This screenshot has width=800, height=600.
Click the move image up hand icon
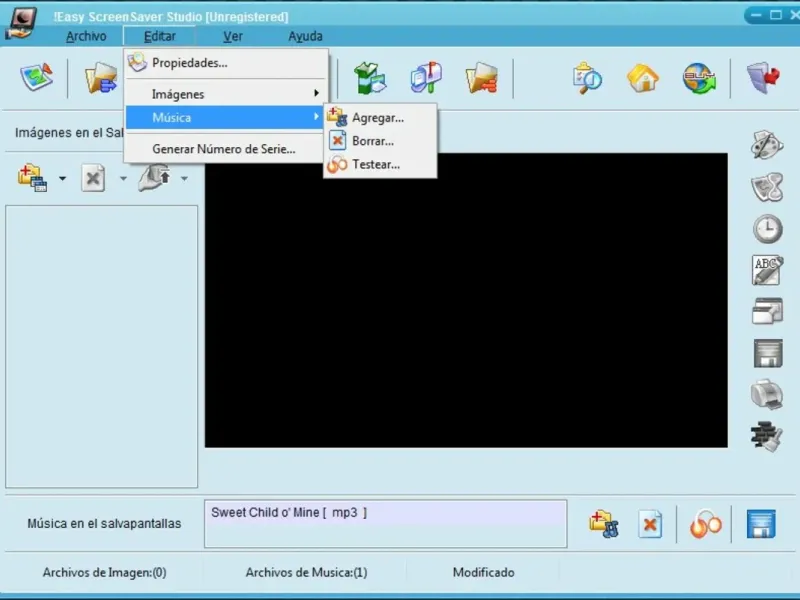point(155,177)
